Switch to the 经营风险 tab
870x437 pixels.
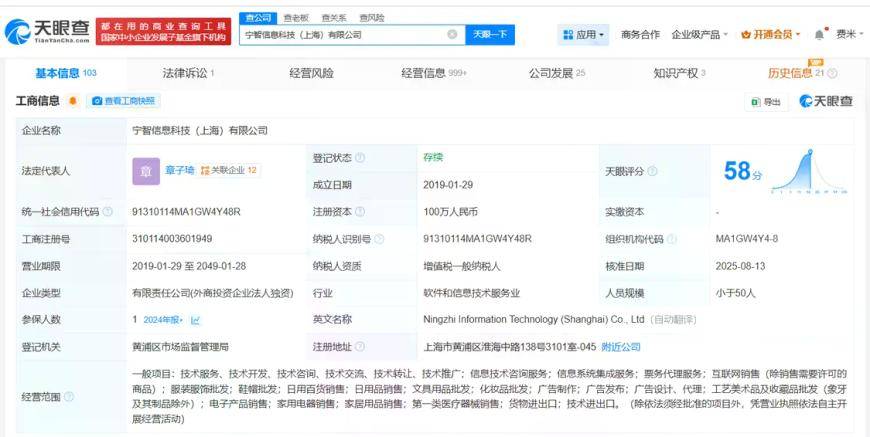311,73
